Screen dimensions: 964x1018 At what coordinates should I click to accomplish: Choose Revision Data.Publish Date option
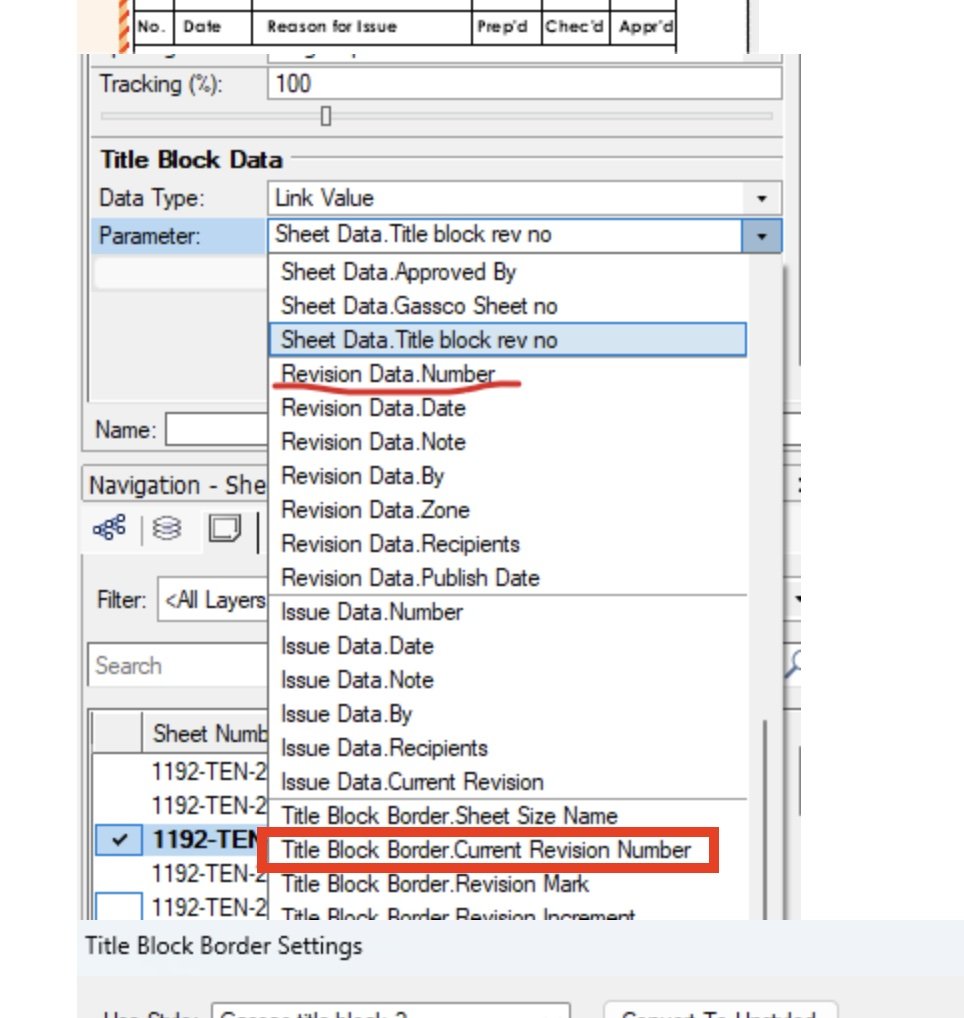(410, 578)
